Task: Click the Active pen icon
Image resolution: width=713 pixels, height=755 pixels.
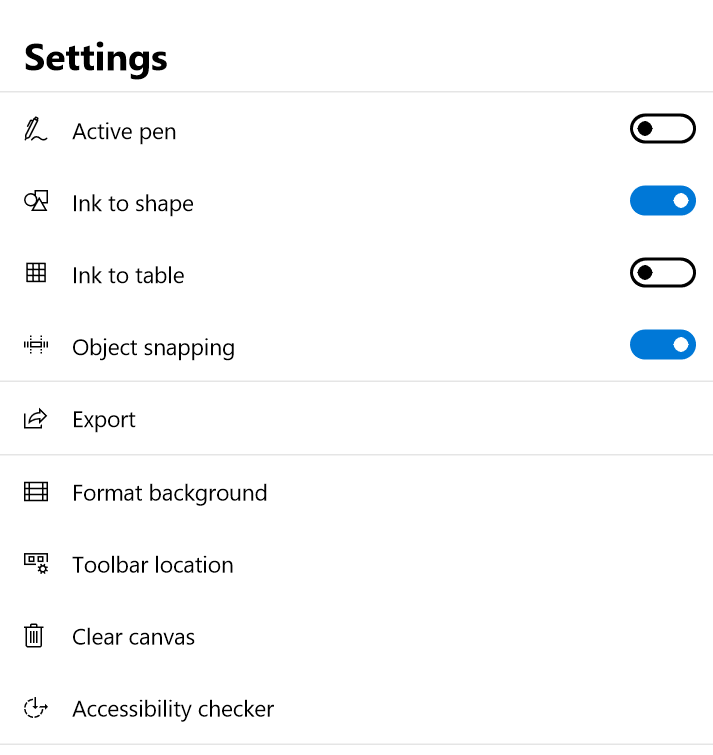Action: [36, 130]
